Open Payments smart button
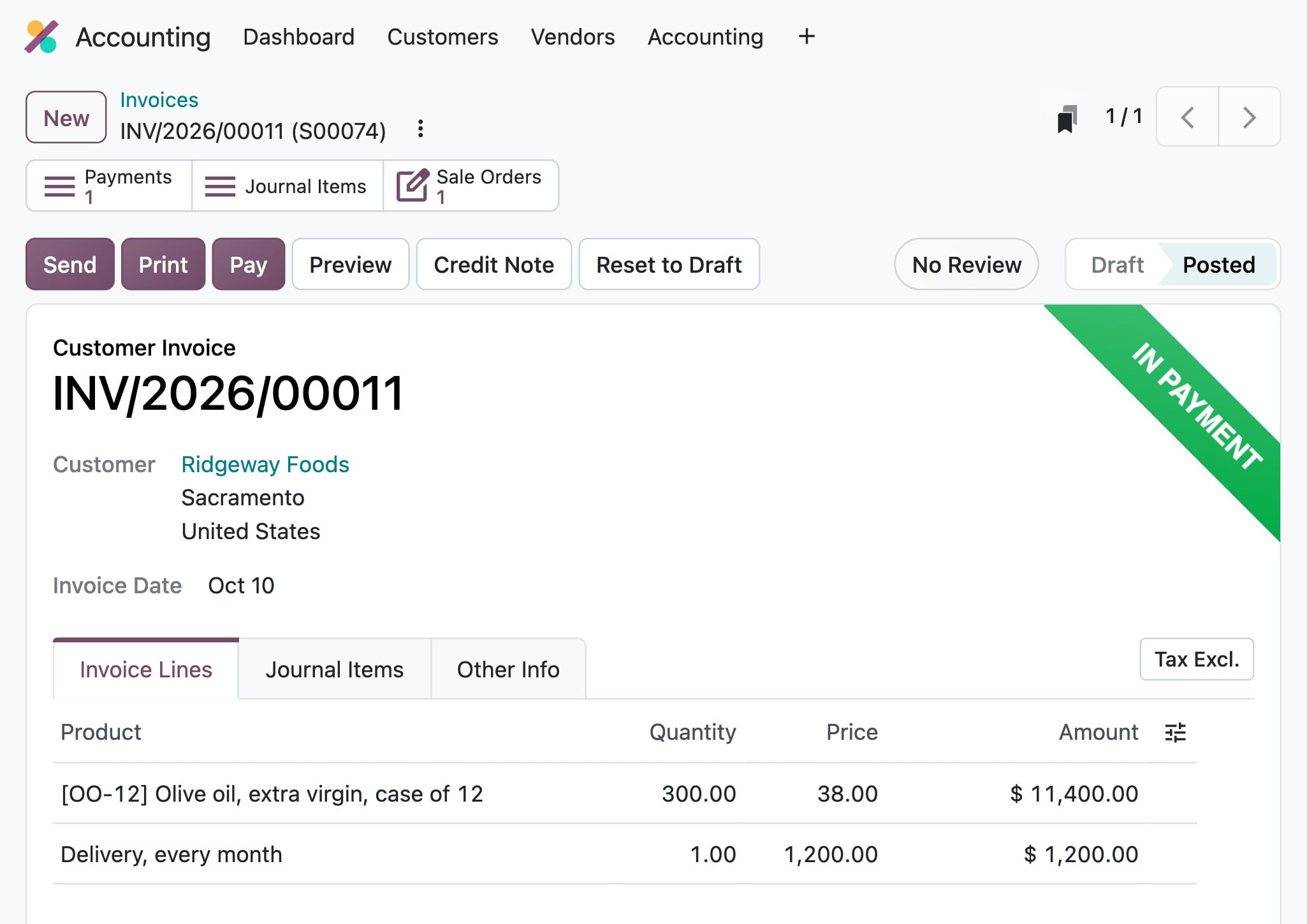This screenshot has width=1307, height=924. click(109, 185)
